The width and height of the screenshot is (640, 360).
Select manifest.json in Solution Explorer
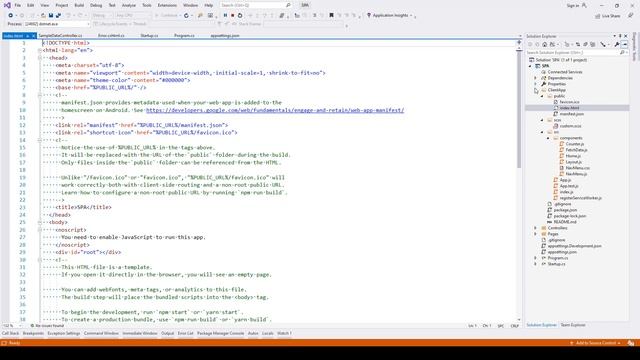571,114
